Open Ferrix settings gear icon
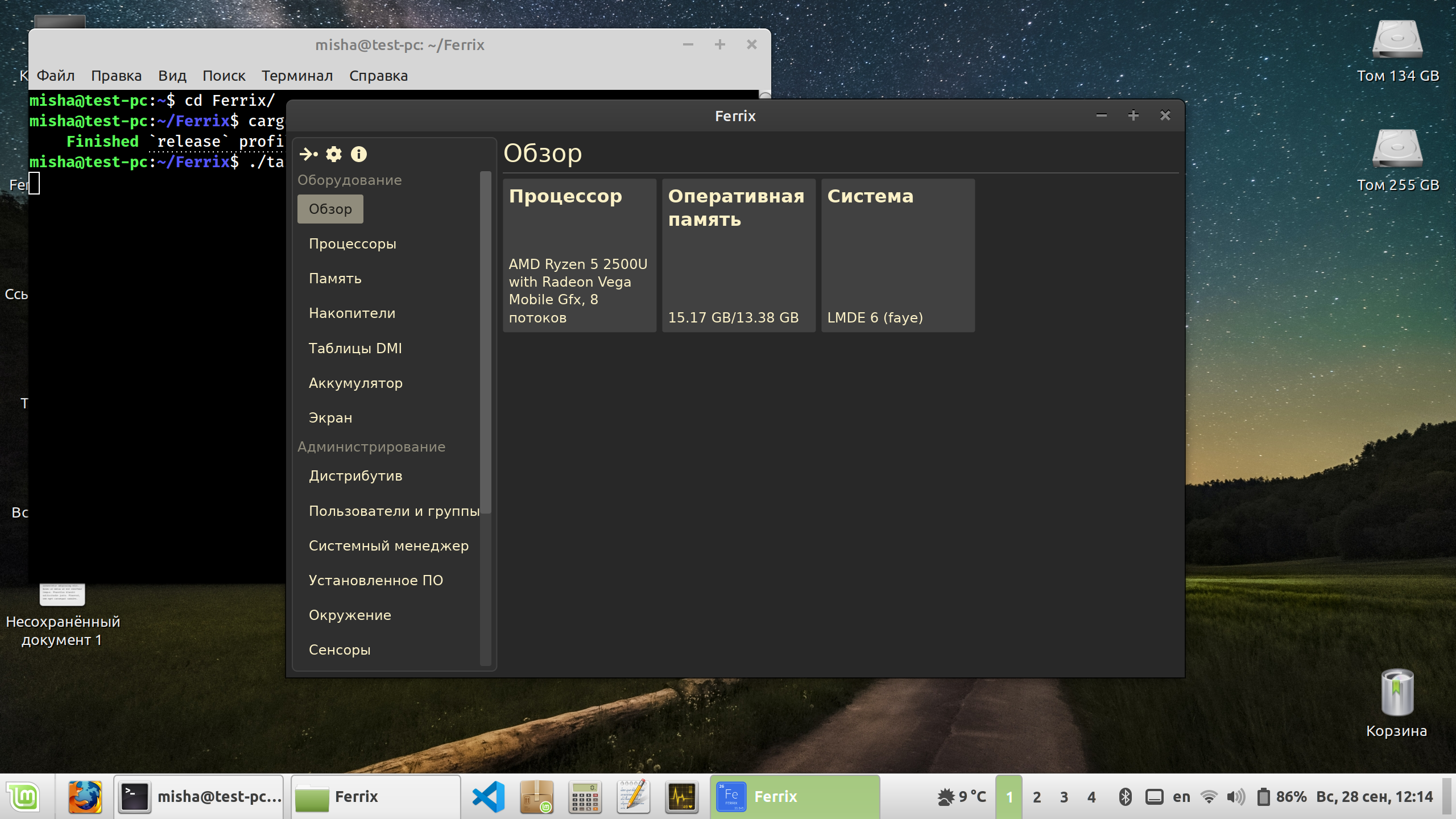This screenshot has width=1456, height=819. (x=334, y=154)
